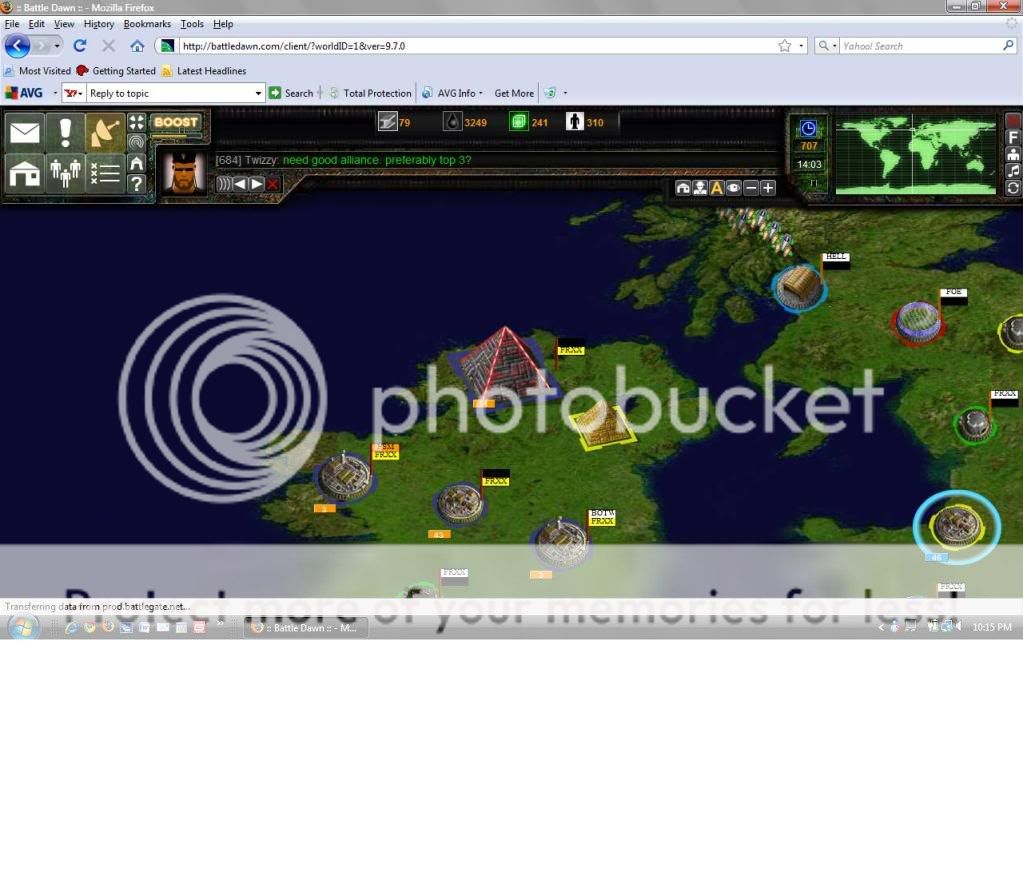Go back with Firefox back arrow
The height and width of the screenshot is (872, 1023).
pos(18,46)
